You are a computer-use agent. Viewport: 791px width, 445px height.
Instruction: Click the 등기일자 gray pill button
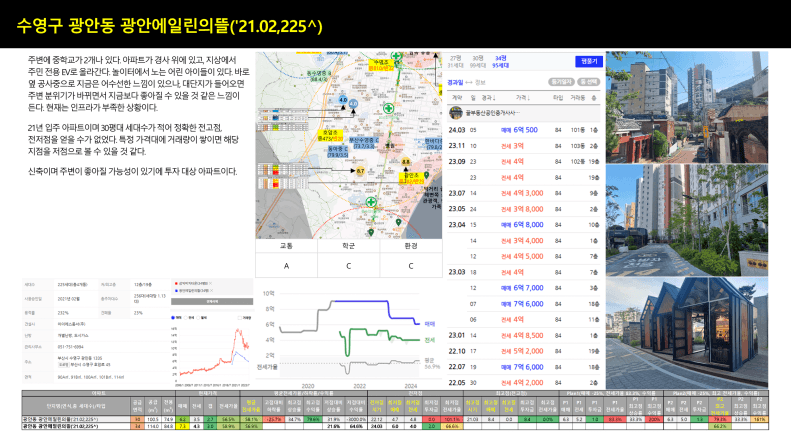click(560, 82)
